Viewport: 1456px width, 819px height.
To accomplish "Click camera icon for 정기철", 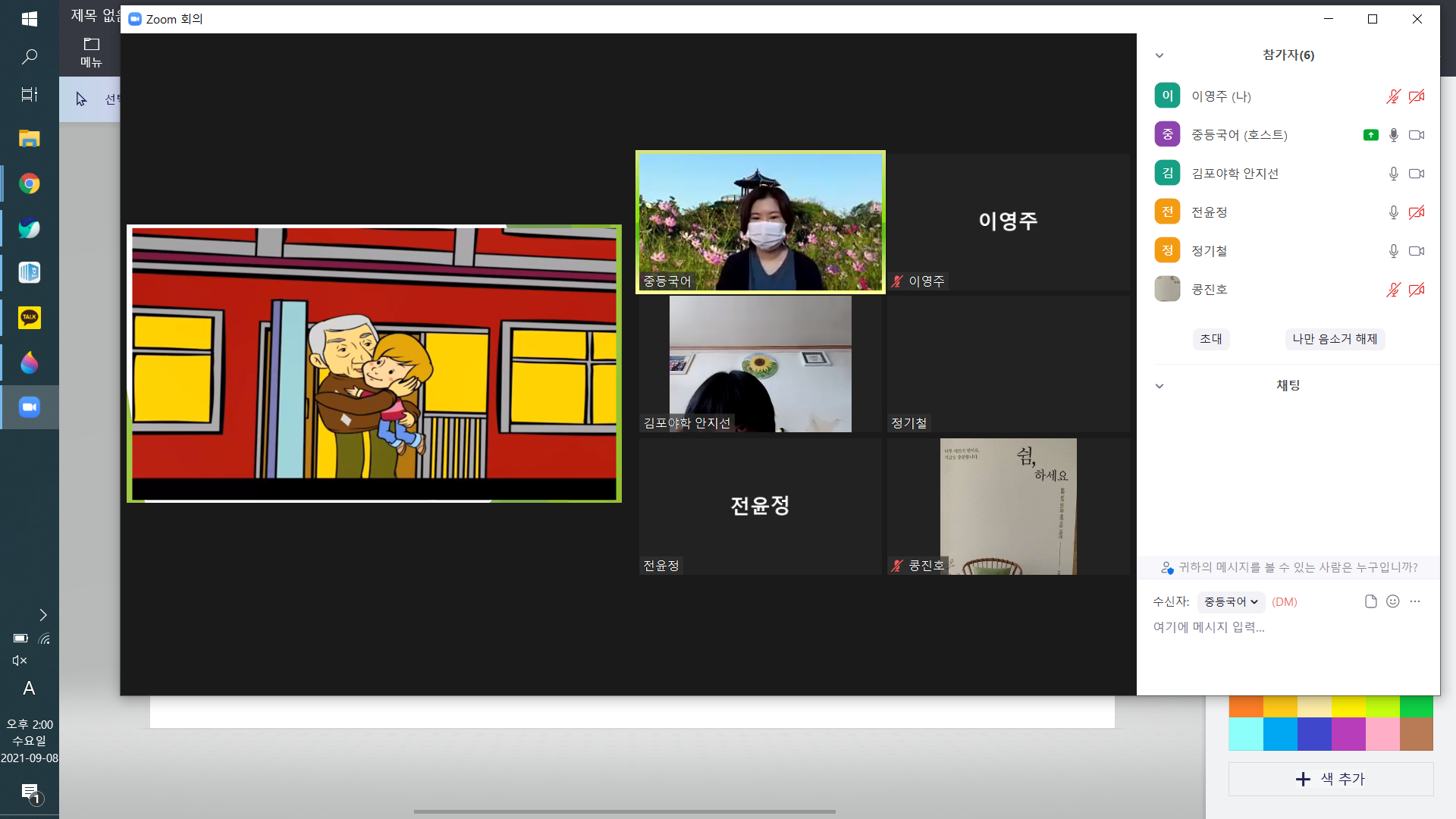I will coord(1417,251).
